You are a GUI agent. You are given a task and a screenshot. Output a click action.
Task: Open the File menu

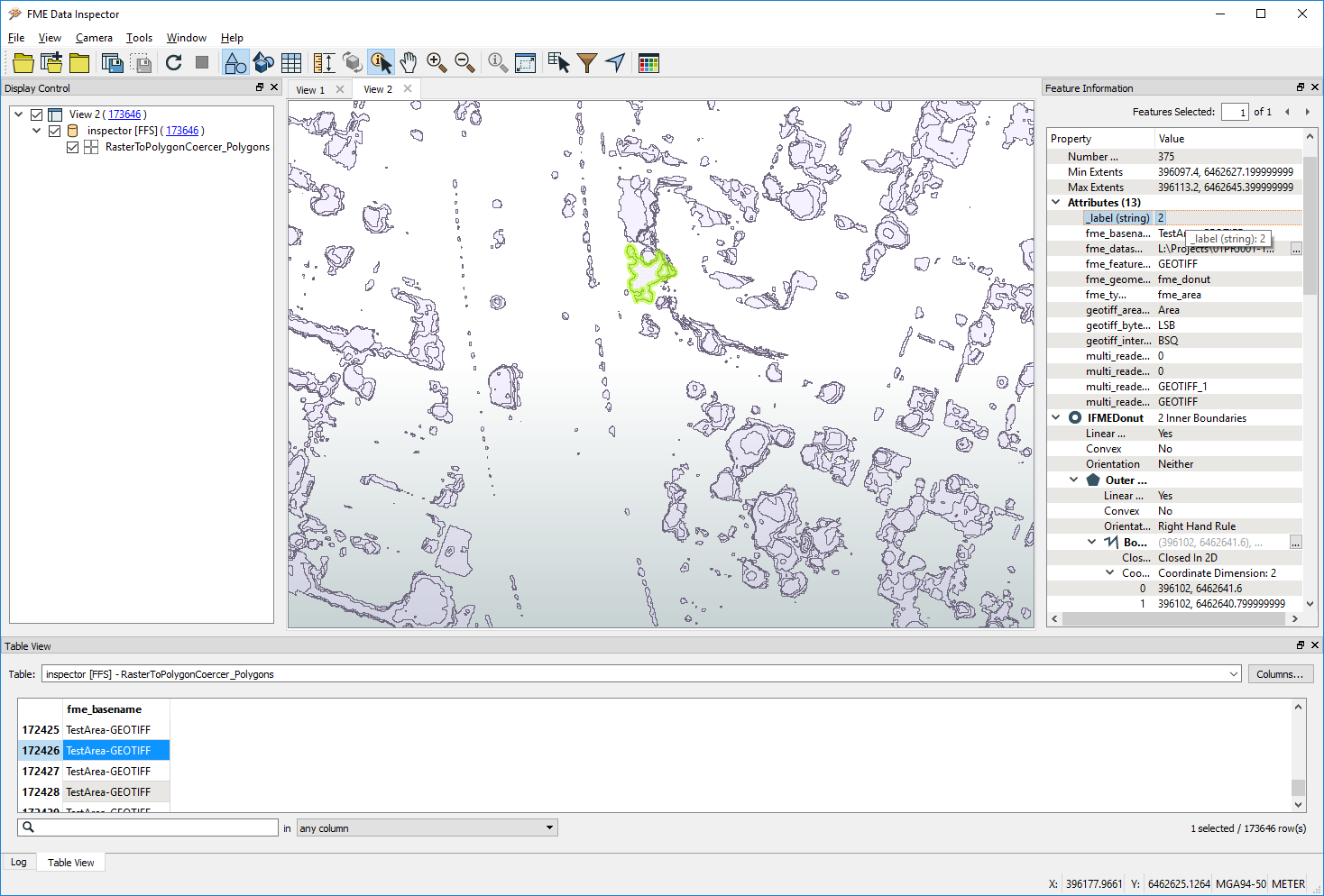tap(16, 38)
